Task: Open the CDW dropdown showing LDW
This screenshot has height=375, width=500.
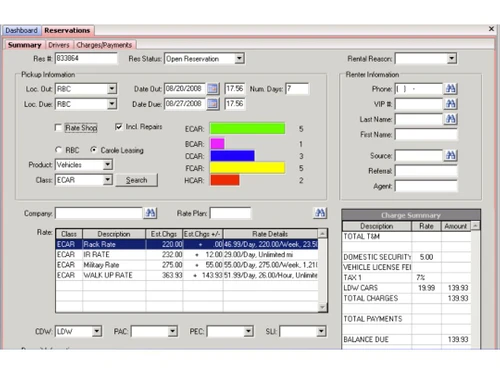Action: click(x=97, y=331)
